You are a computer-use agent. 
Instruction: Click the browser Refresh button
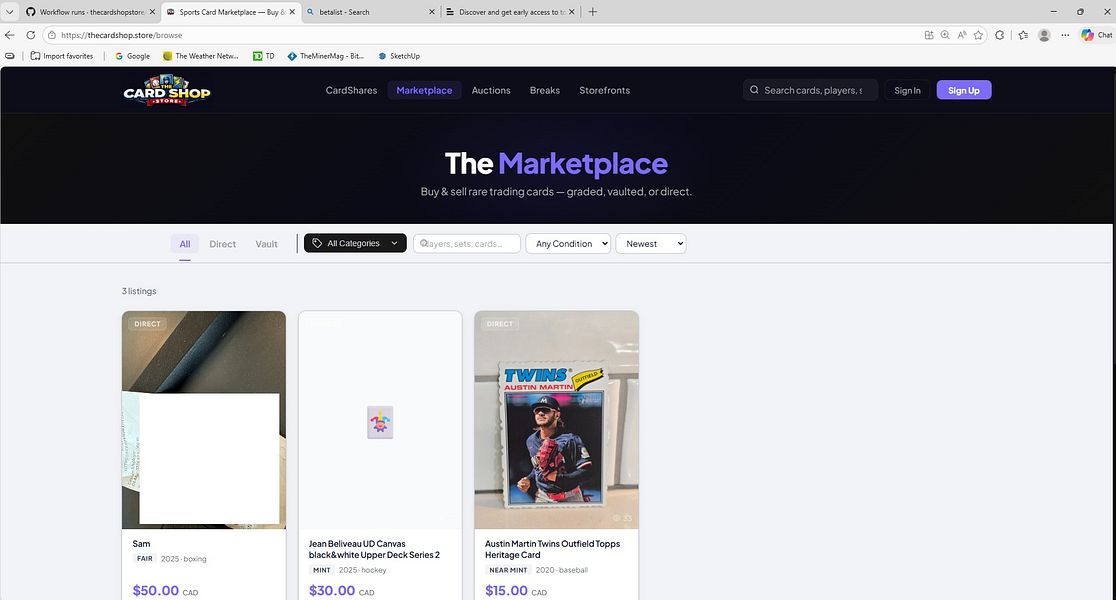[31, 35]
